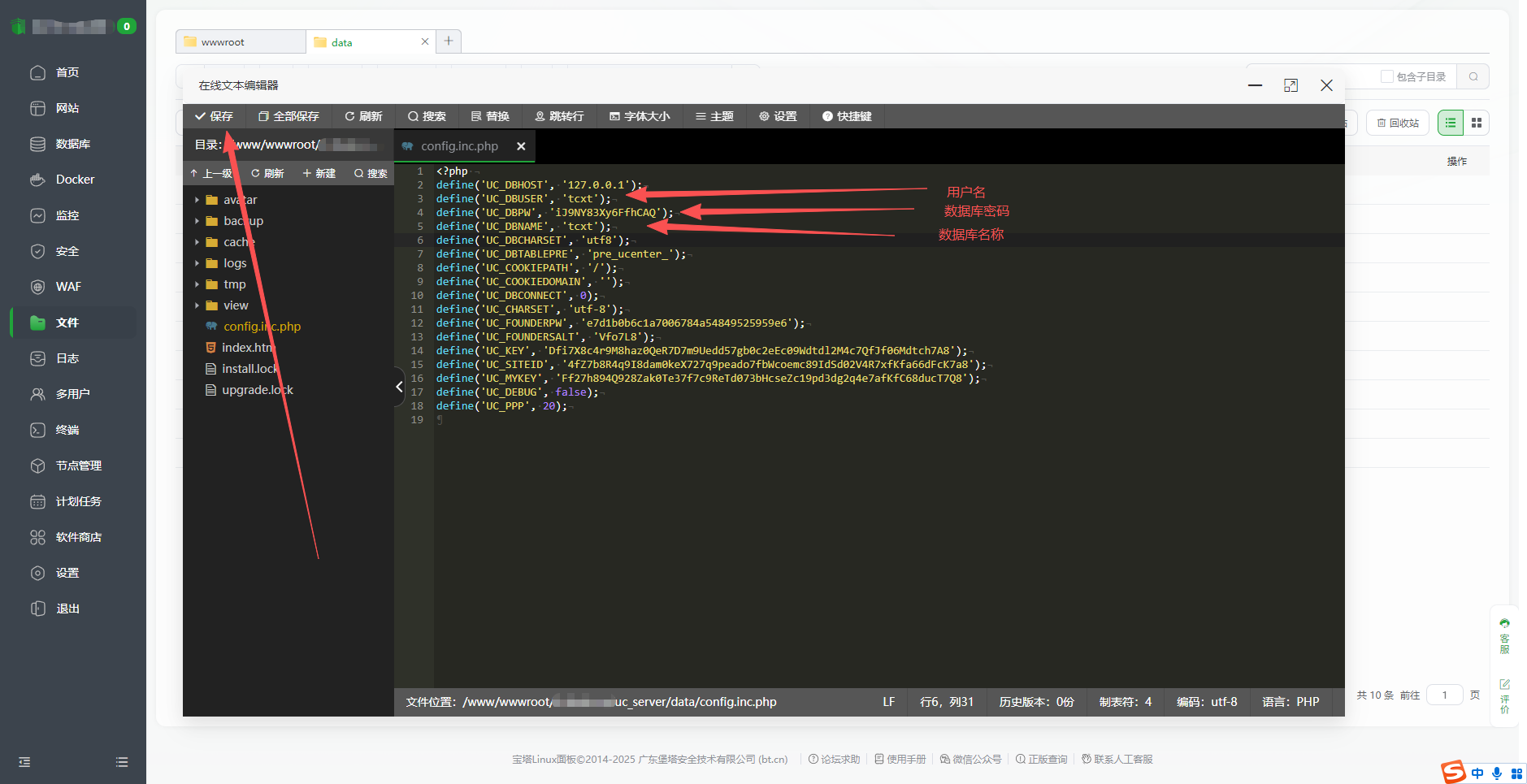This screenshot has height=784, width=1527.
Task: Enable the include subdirectories (包含子目录) checkbox
Action: [1387, 76]
